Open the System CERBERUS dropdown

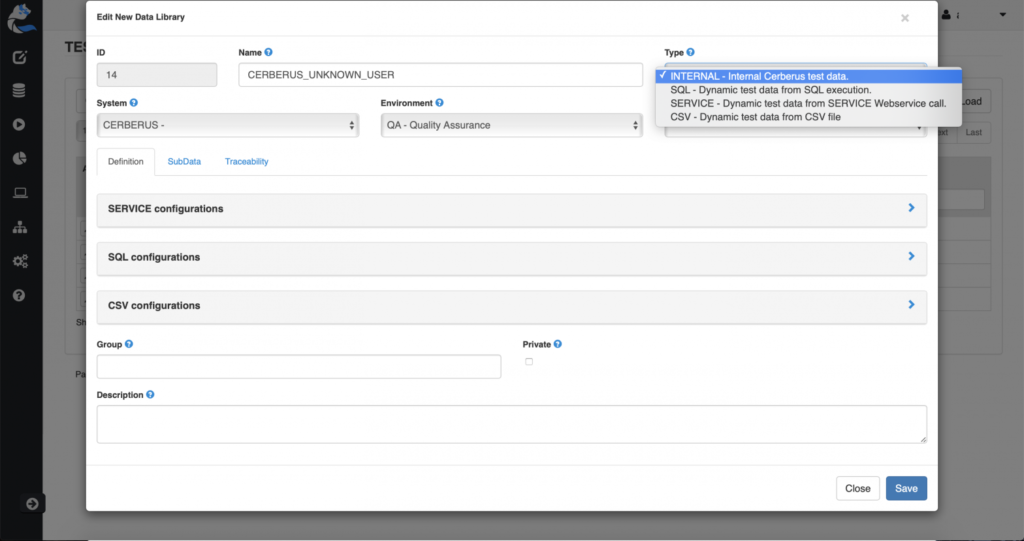[228, 125]
